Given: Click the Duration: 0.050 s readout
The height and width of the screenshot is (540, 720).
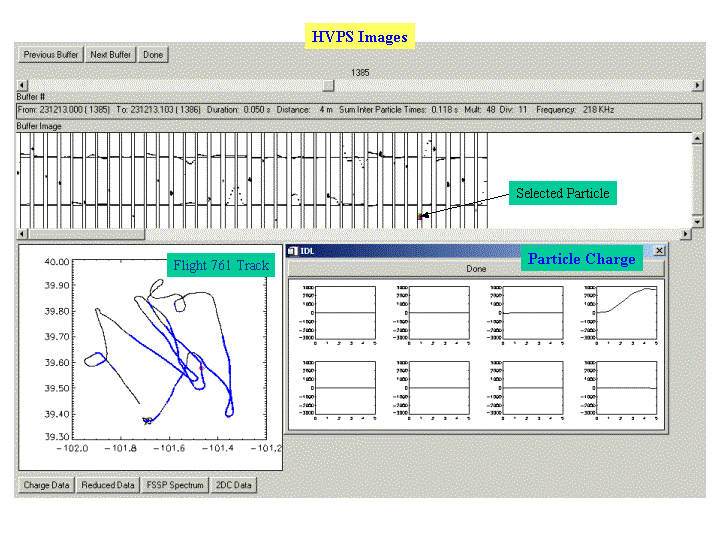Looking at the screenshot, I should click(x=238, y=110).
